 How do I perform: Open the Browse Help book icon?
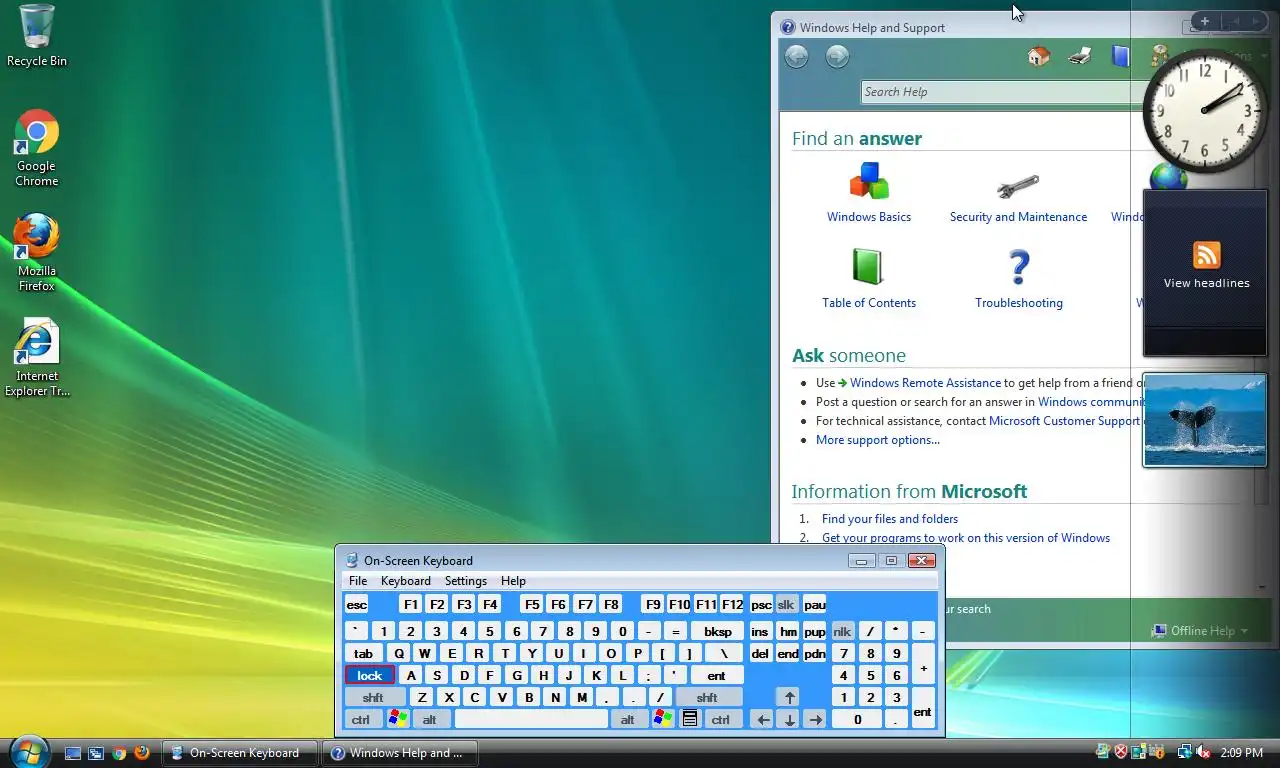[1121, 56]
